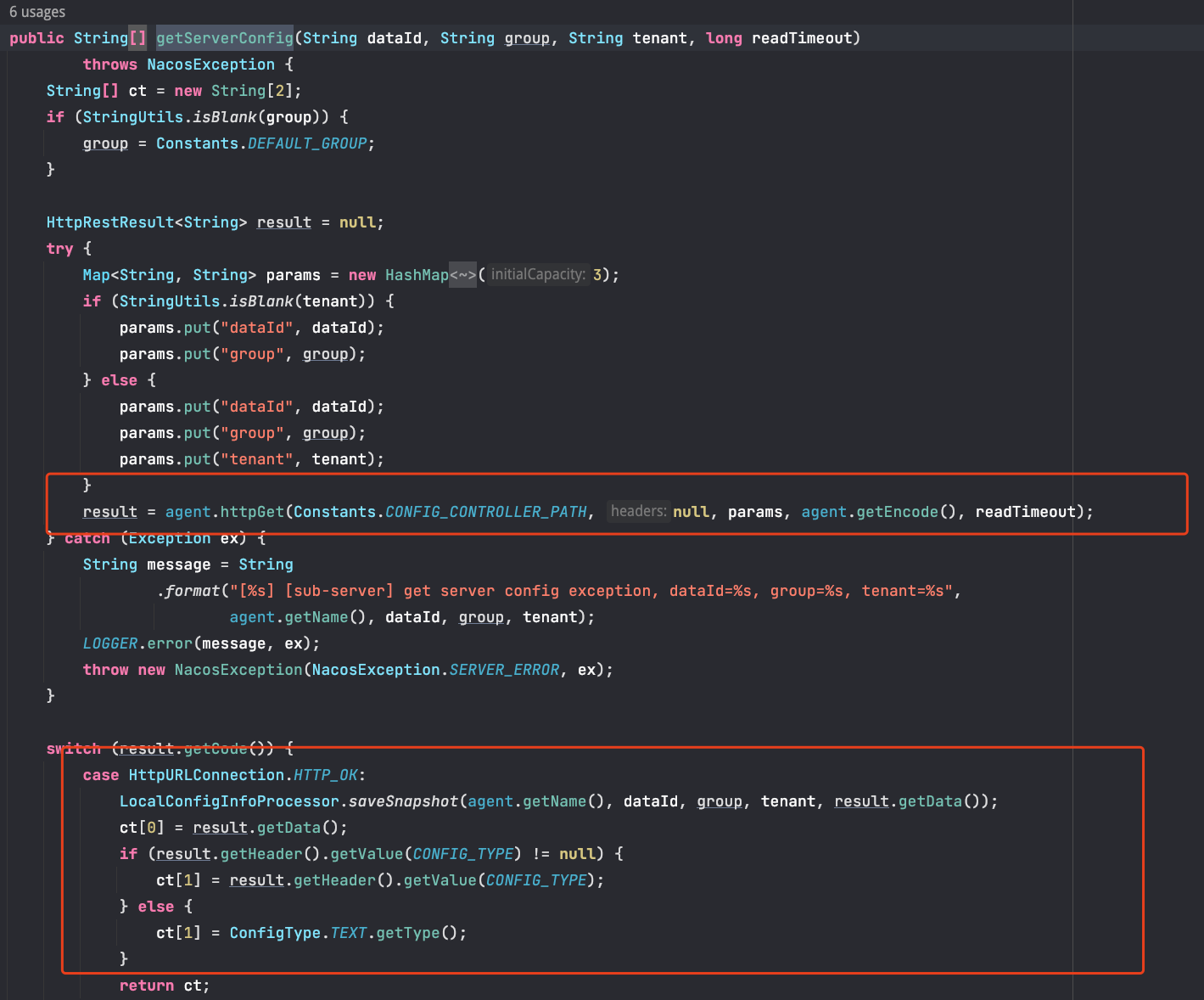
Task: Place the cursor on the try keyword
Action: pyautogui.click(x=59, y=249)
